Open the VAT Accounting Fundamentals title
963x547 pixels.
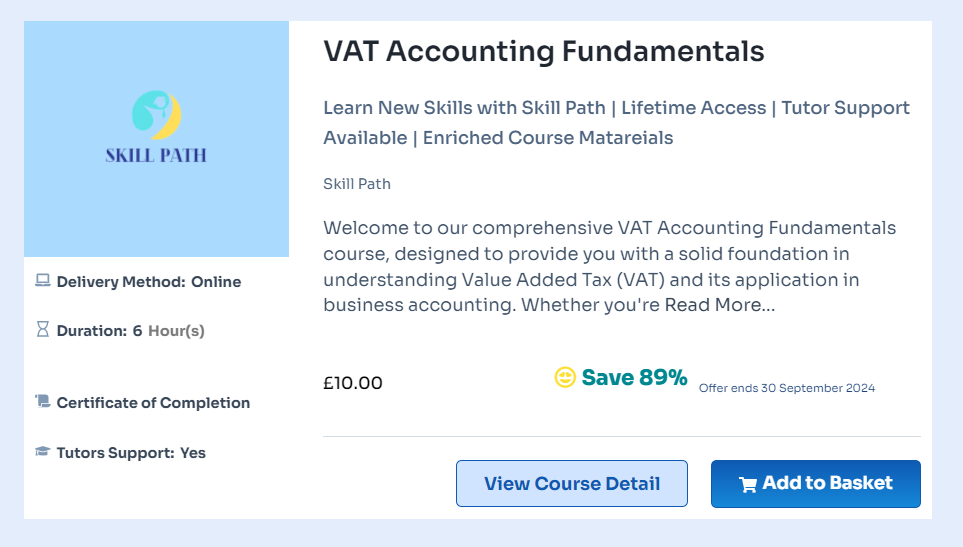pyautogui.click(x=543, y=52)
